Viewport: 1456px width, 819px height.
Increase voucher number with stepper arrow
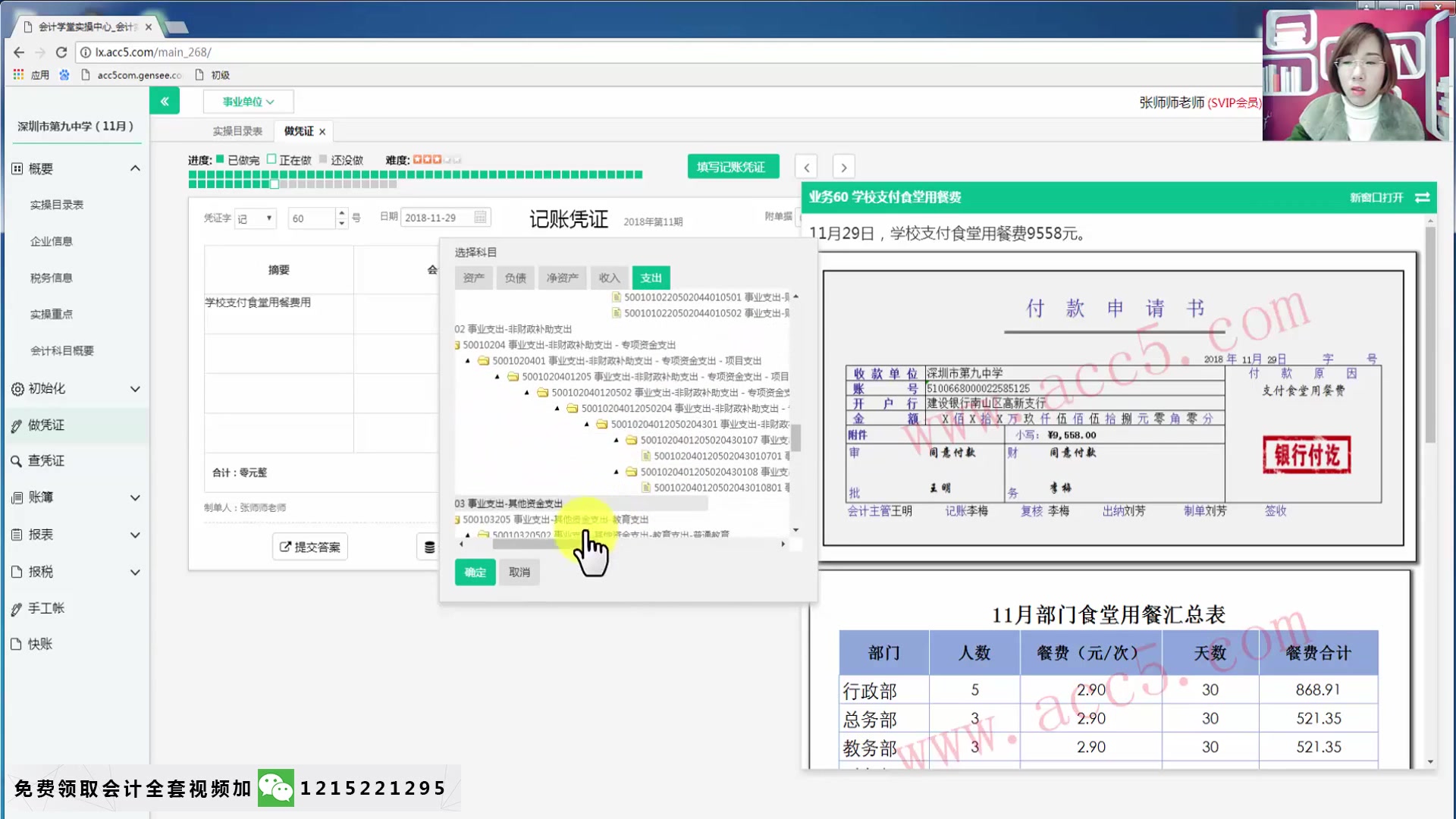(342, 213)
